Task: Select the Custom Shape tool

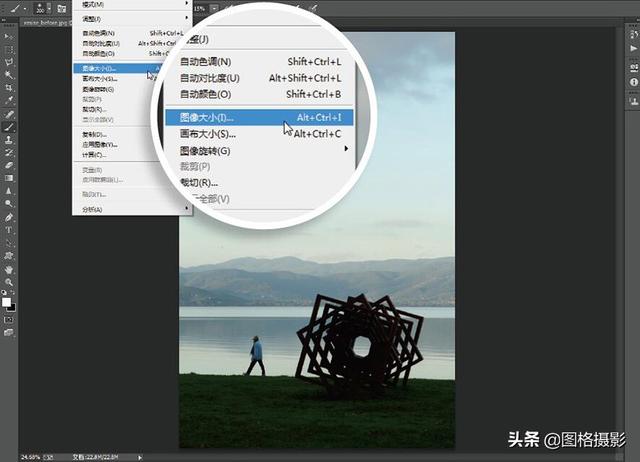Action: [x=9, y=256]
